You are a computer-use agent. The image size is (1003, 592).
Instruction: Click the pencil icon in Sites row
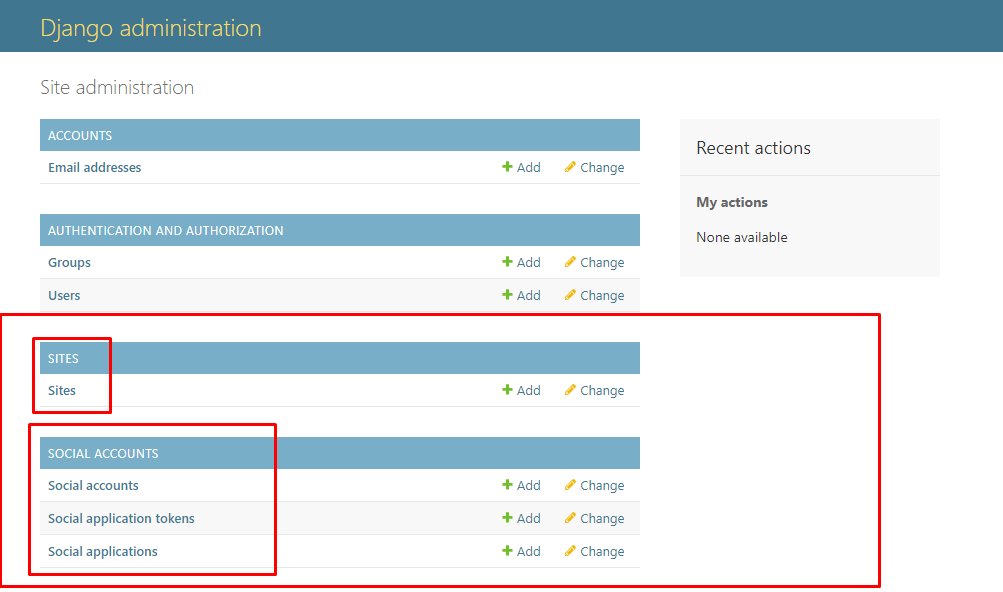pyautogui.click(x=570, y=391)
